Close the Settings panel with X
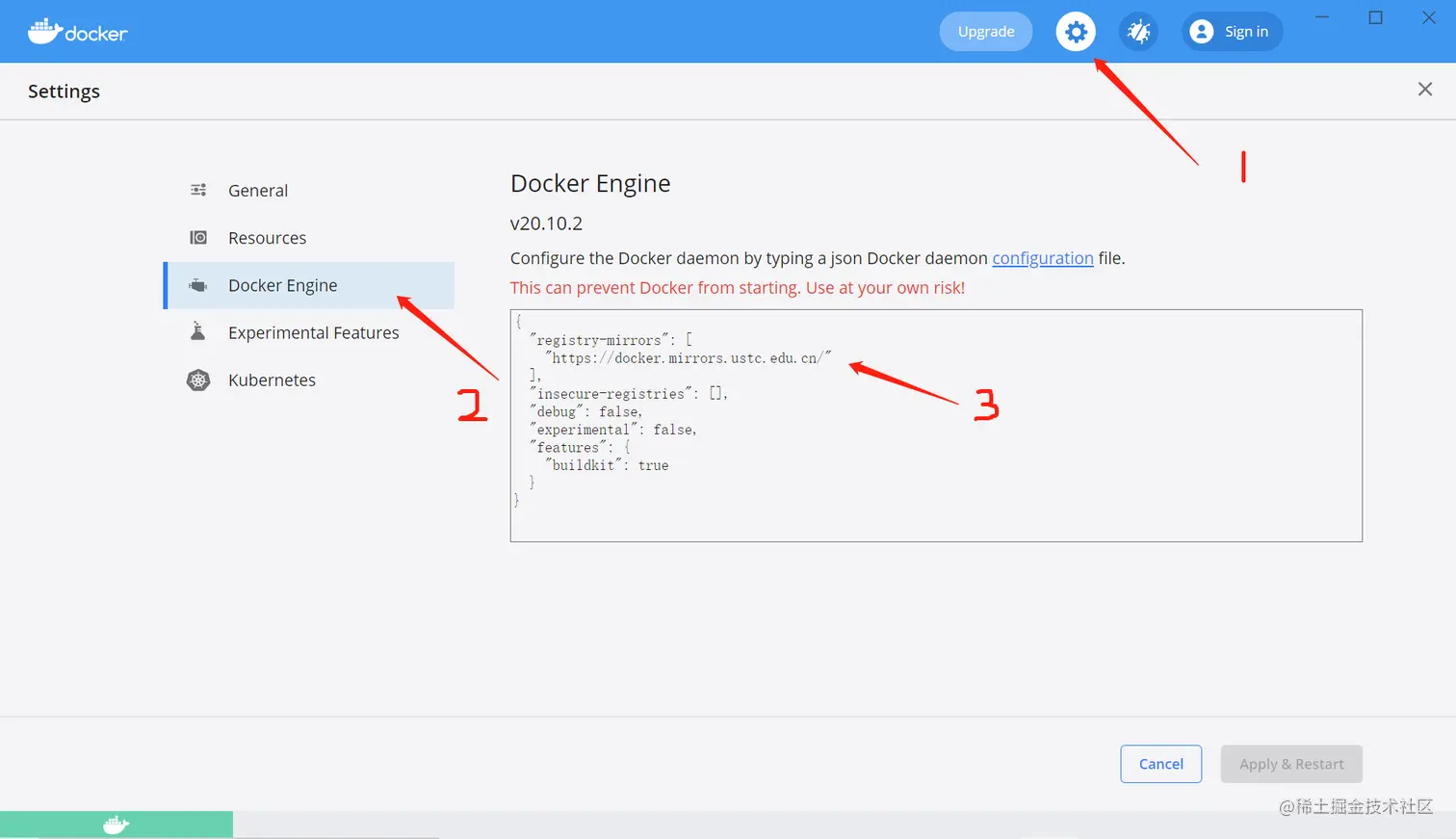1456x839 pixels. tap(1425, 90)
